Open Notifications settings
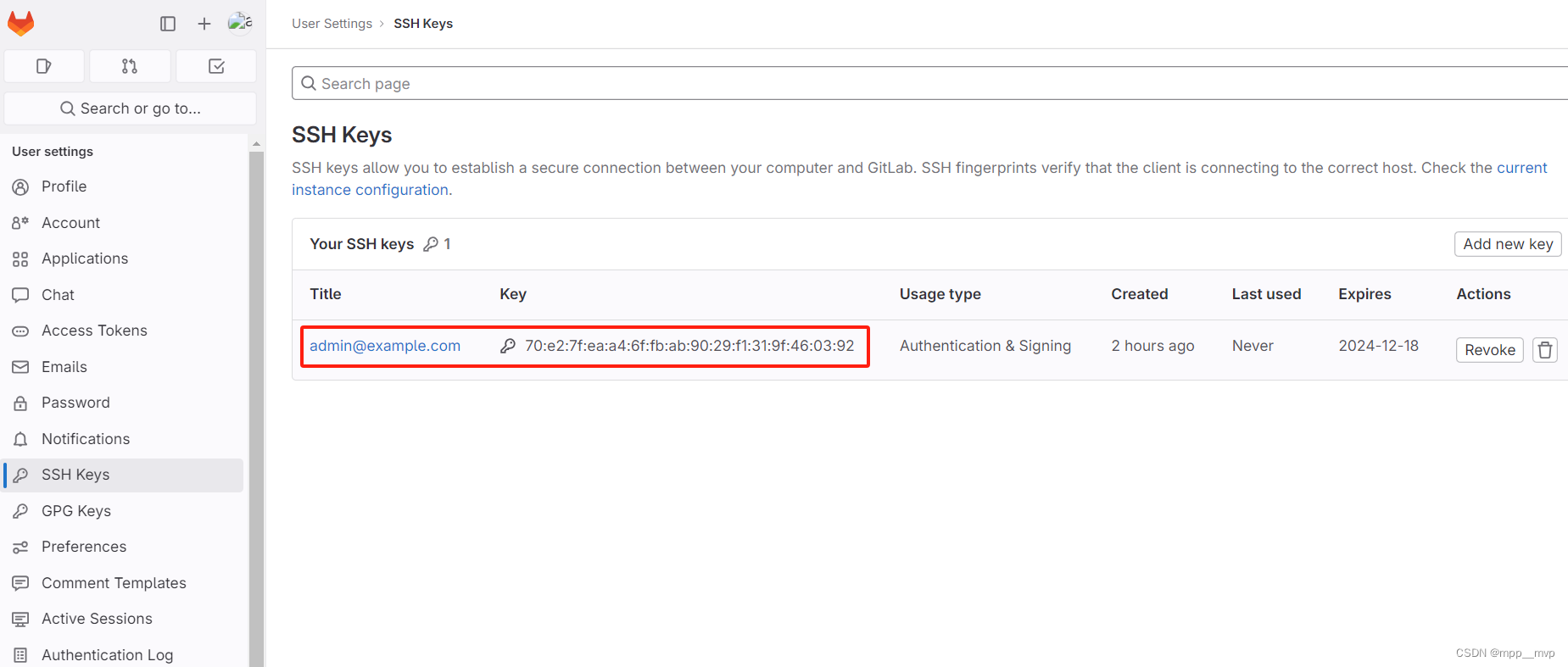The width and height of the screenshot is (1568, 667). point(123,439)
